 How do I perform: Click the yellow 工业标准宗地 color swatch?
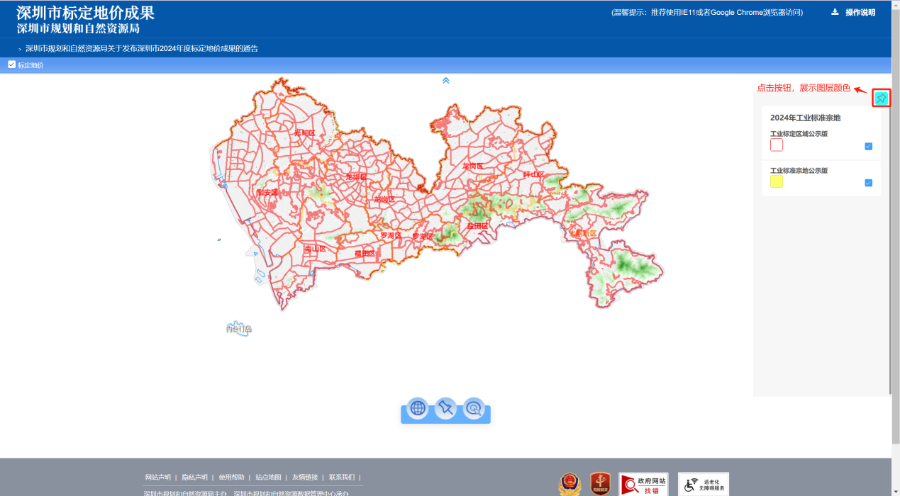click(x=776, y=182)
